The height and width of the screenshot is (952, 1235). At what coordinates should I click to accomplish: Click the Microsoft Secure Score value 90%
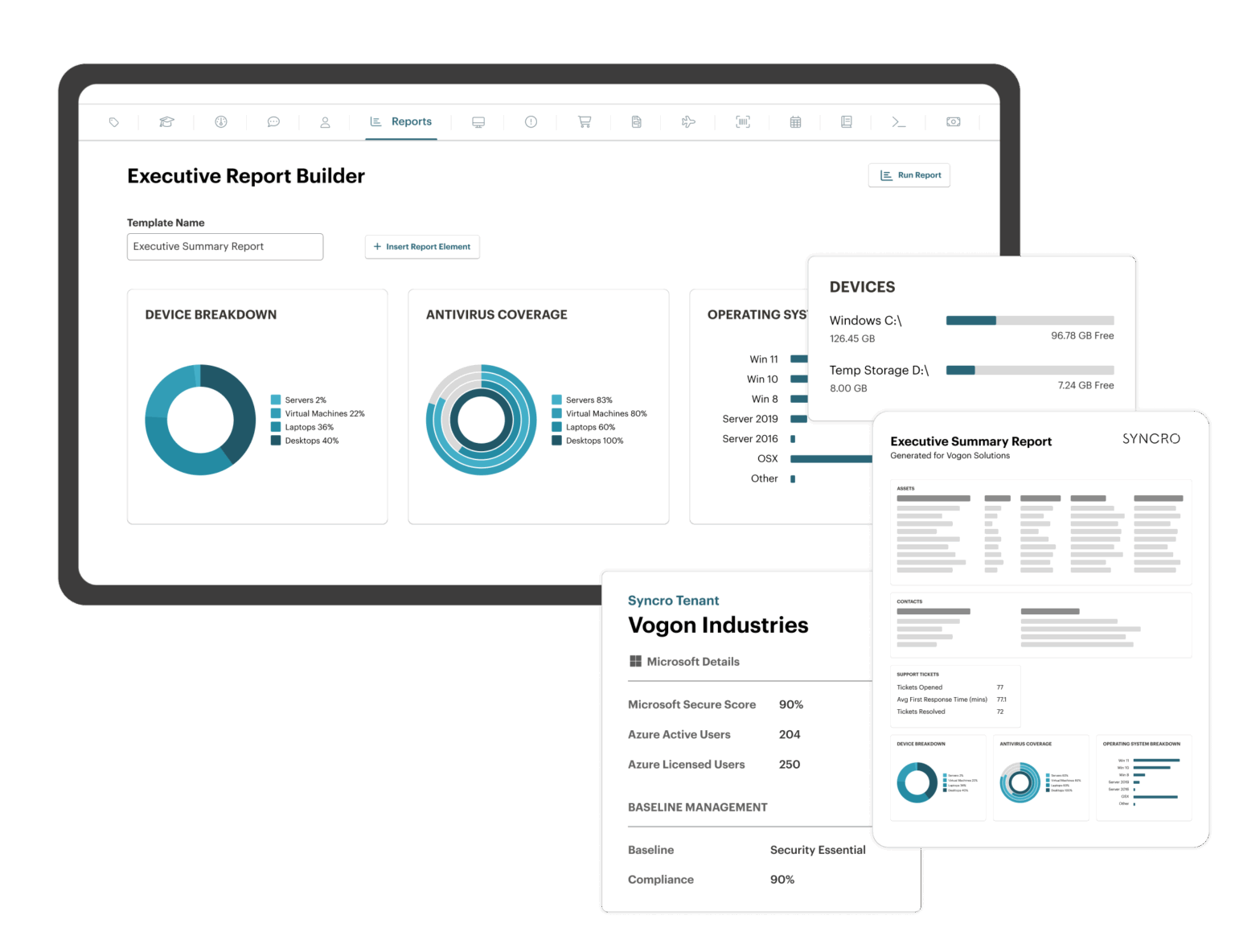pyautogui.click(x=791, y=704)
